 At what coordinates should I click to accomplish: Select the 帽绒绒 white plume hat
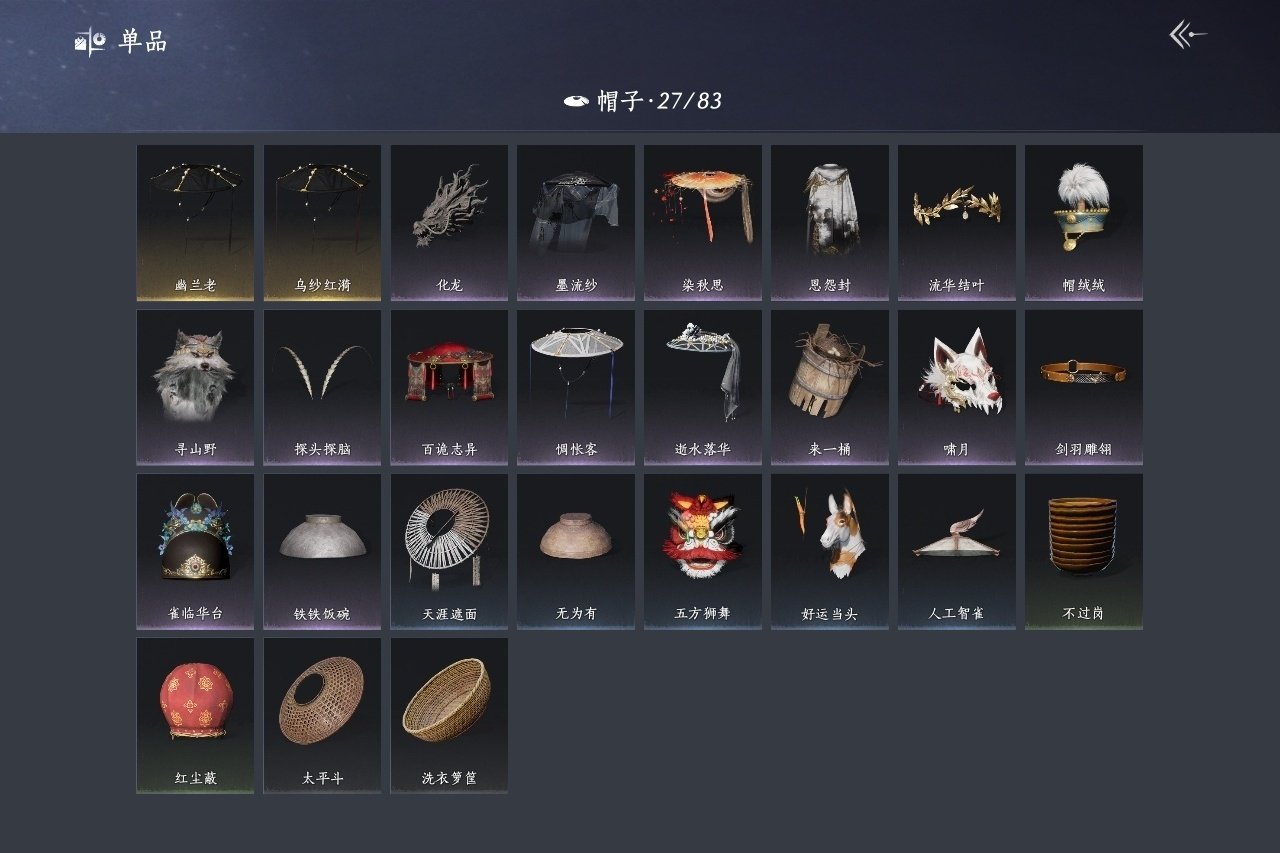(x=1083, y=223)
